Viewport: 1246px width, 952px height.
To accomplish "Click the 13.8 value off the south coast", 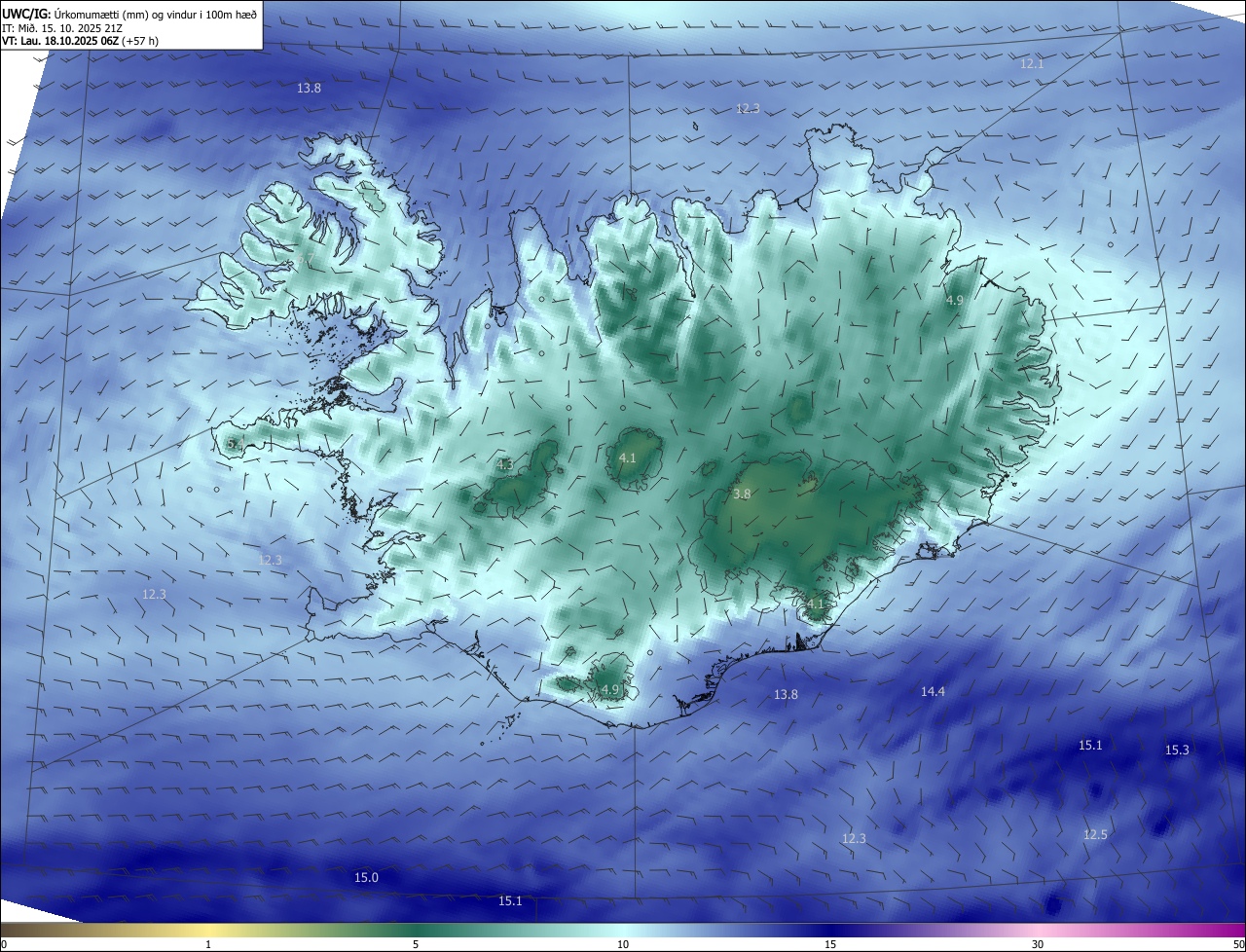I will click(x=786, y=695).
